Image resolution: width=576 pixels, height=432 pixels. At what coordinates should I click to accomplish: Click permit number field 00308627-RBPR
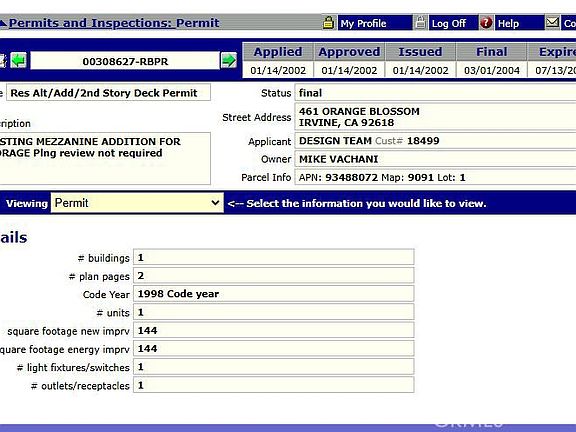click(x=125, y=61)
